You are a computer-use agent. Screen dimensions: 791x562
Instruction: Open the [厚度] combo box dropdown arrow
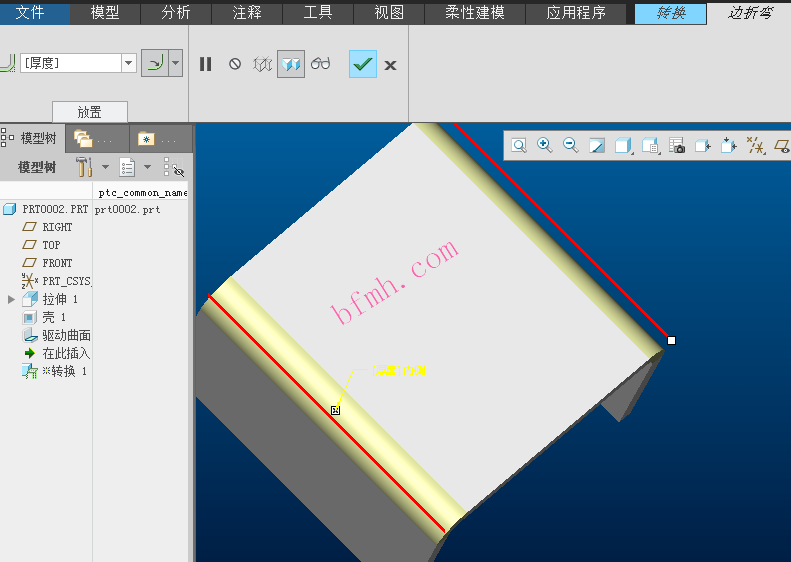pos(129,63)
